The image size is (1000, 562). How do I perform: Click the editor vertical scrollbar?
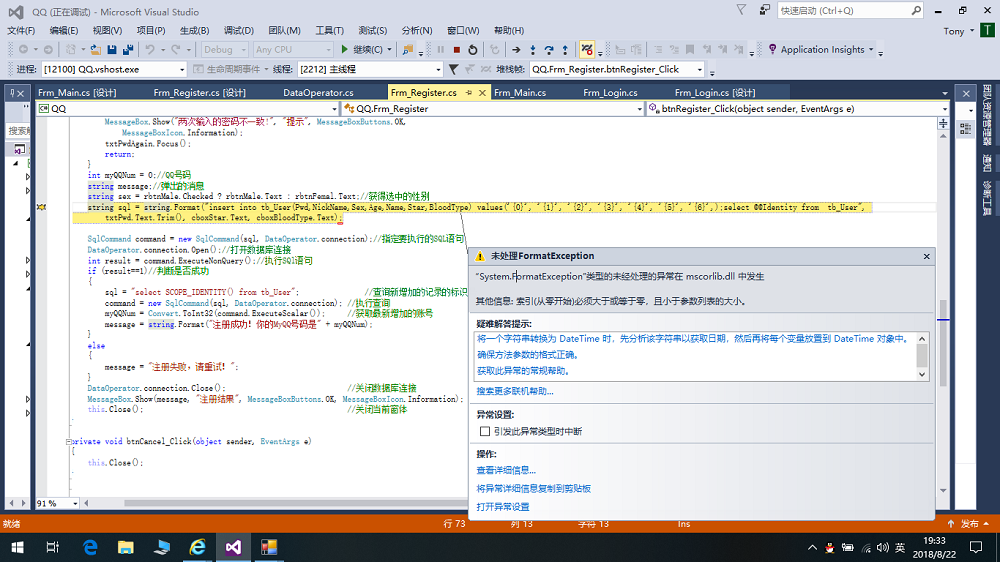(943, 311)
